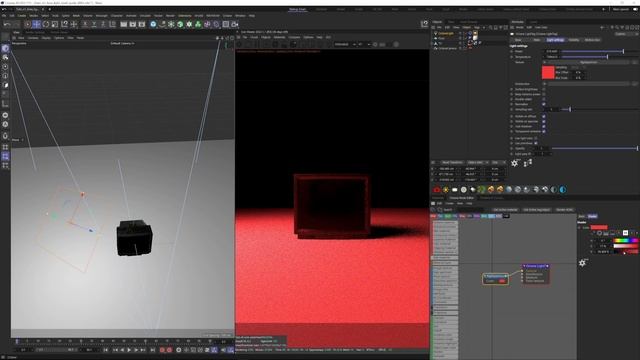The height and width of the screenshot is (360, 640).
Task: Select the Scale tool icon
Action: pyautogui.click(x=55, y=24)
